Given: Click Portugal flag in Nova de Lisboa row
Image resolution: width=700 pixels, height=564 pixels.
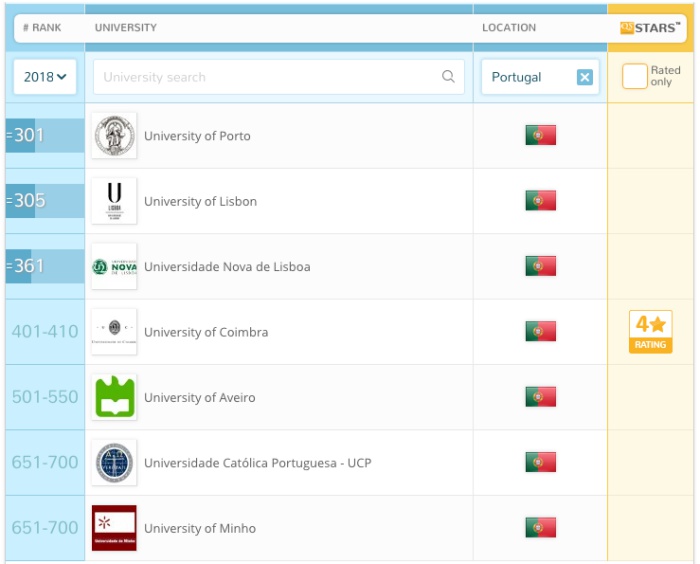Looking at the screenshot, I should click(541, 266).
